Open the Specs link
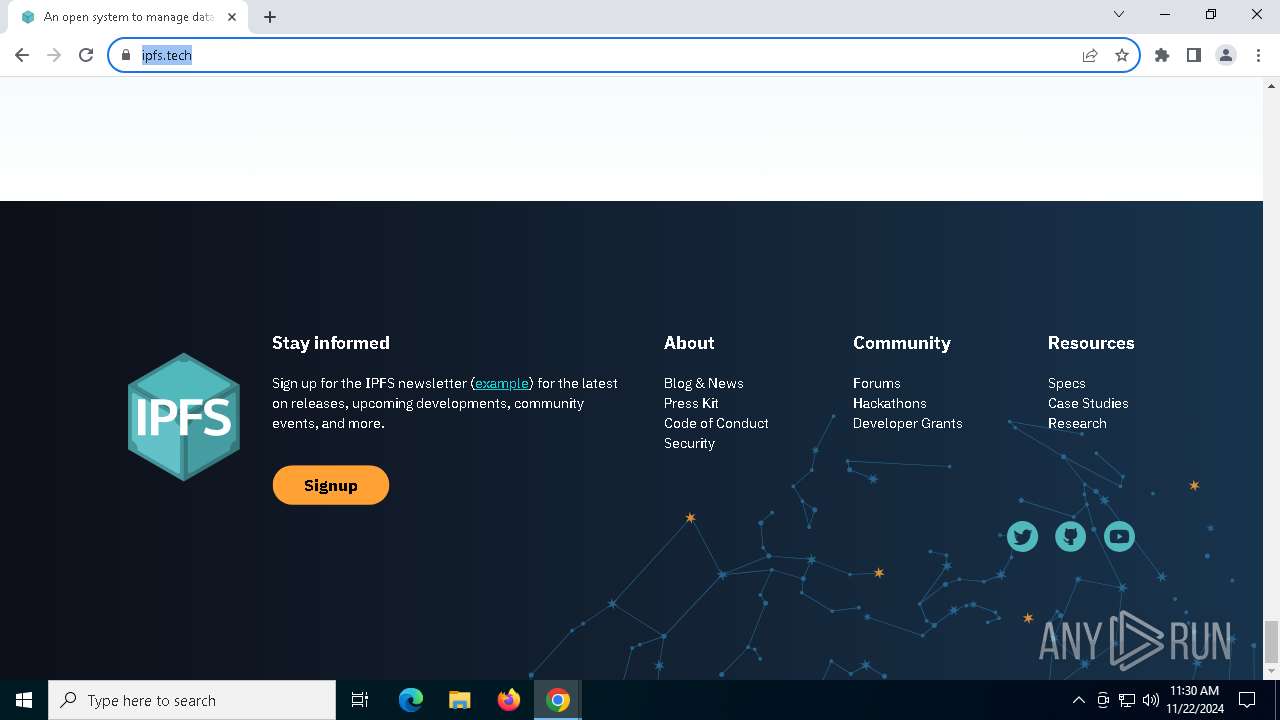 point(1067,383)
